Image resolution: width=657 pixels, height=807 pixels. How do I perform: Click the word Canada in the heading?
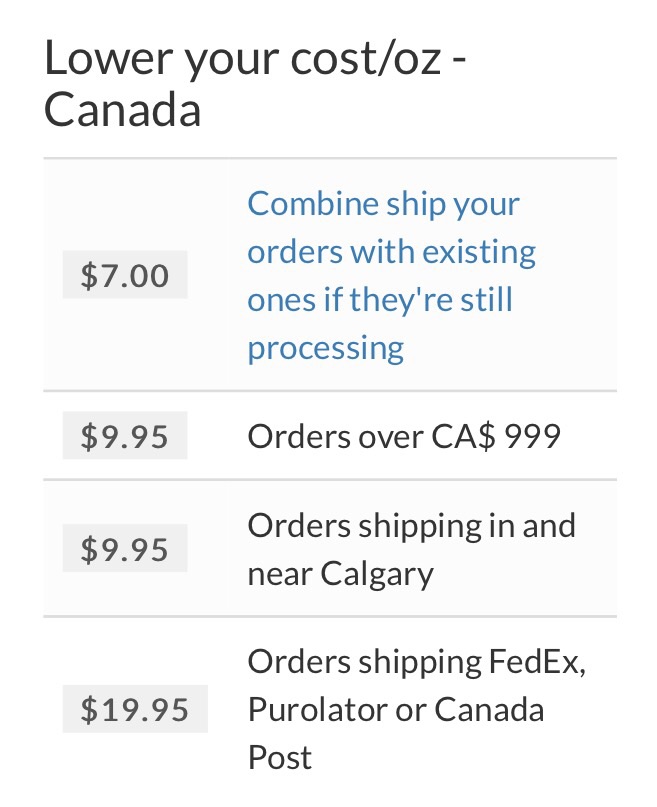click(x=122, y=110)
